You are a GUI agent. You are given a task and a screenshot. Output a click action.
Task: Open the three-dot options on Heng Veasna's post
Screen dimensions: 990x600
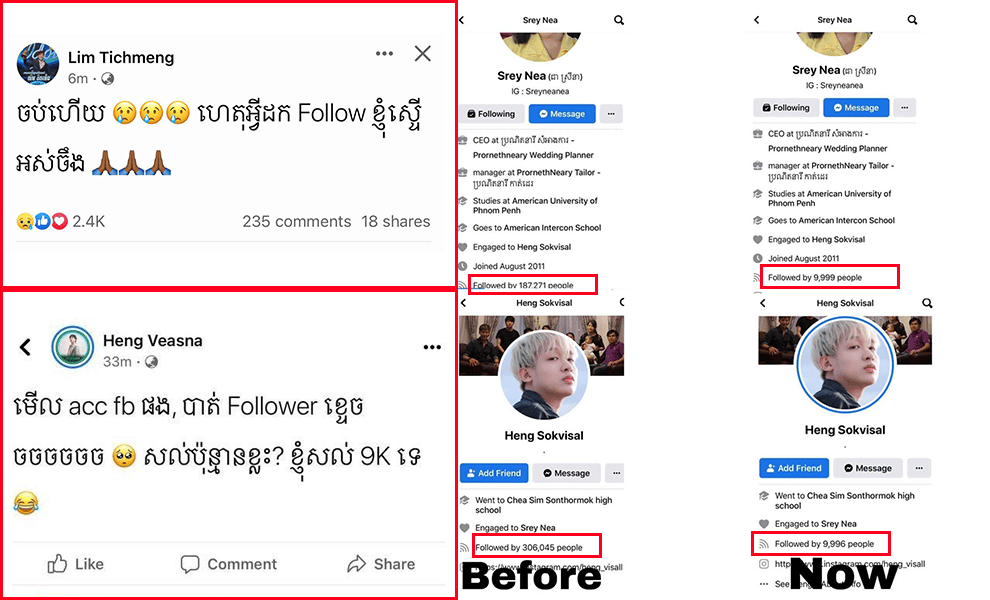pyautogui.click(x=432, y=347)
